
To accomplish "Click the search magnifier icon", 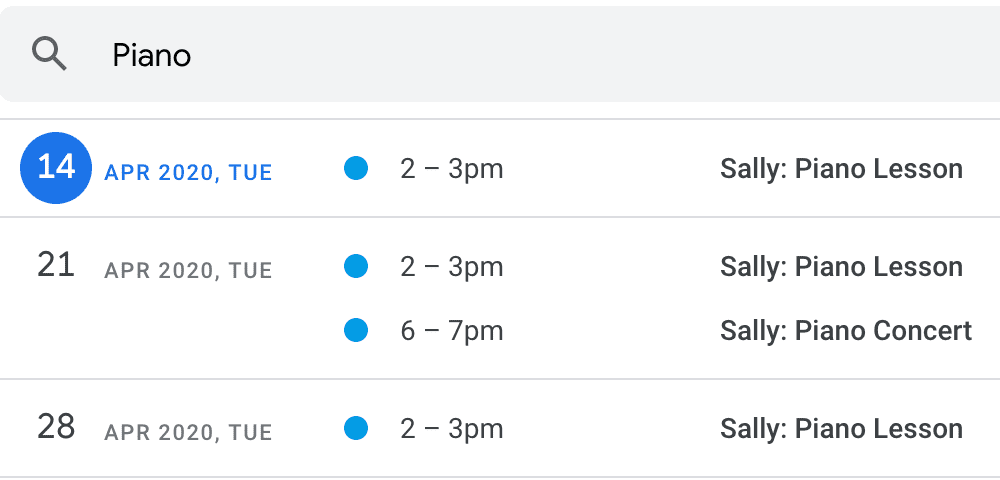I will (x=49, y=54).
